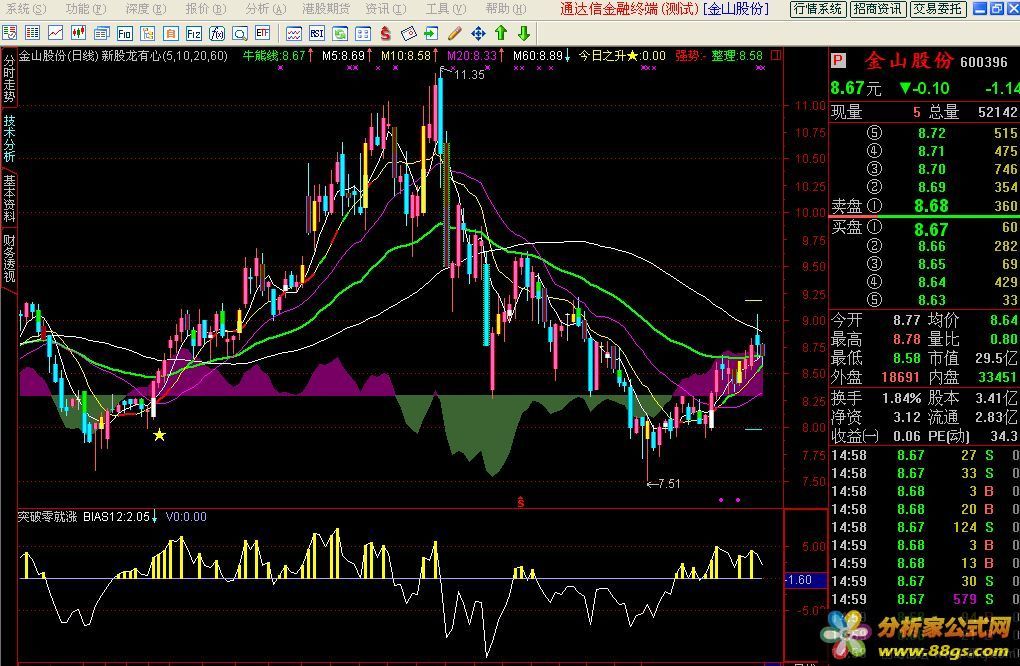Switch to the 基本资料 side tab

(8, 198)
